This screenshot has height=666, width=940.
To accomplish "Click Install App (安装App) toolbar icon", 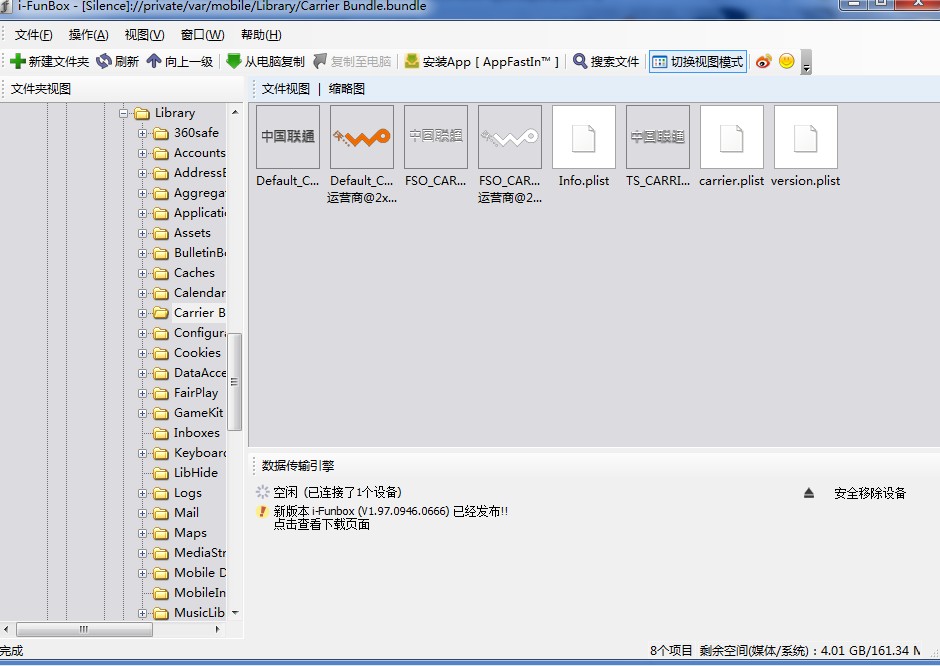I will pyautogui.click(x=412, y=61).
